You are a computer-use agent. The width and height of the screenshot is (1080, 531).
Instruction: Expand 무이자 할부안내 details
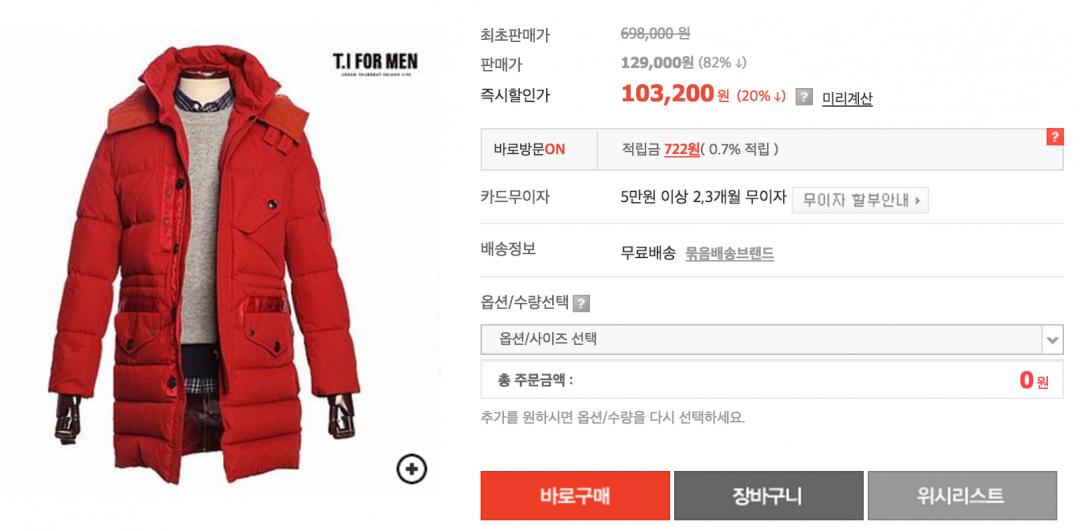click(x=860, y=200)
